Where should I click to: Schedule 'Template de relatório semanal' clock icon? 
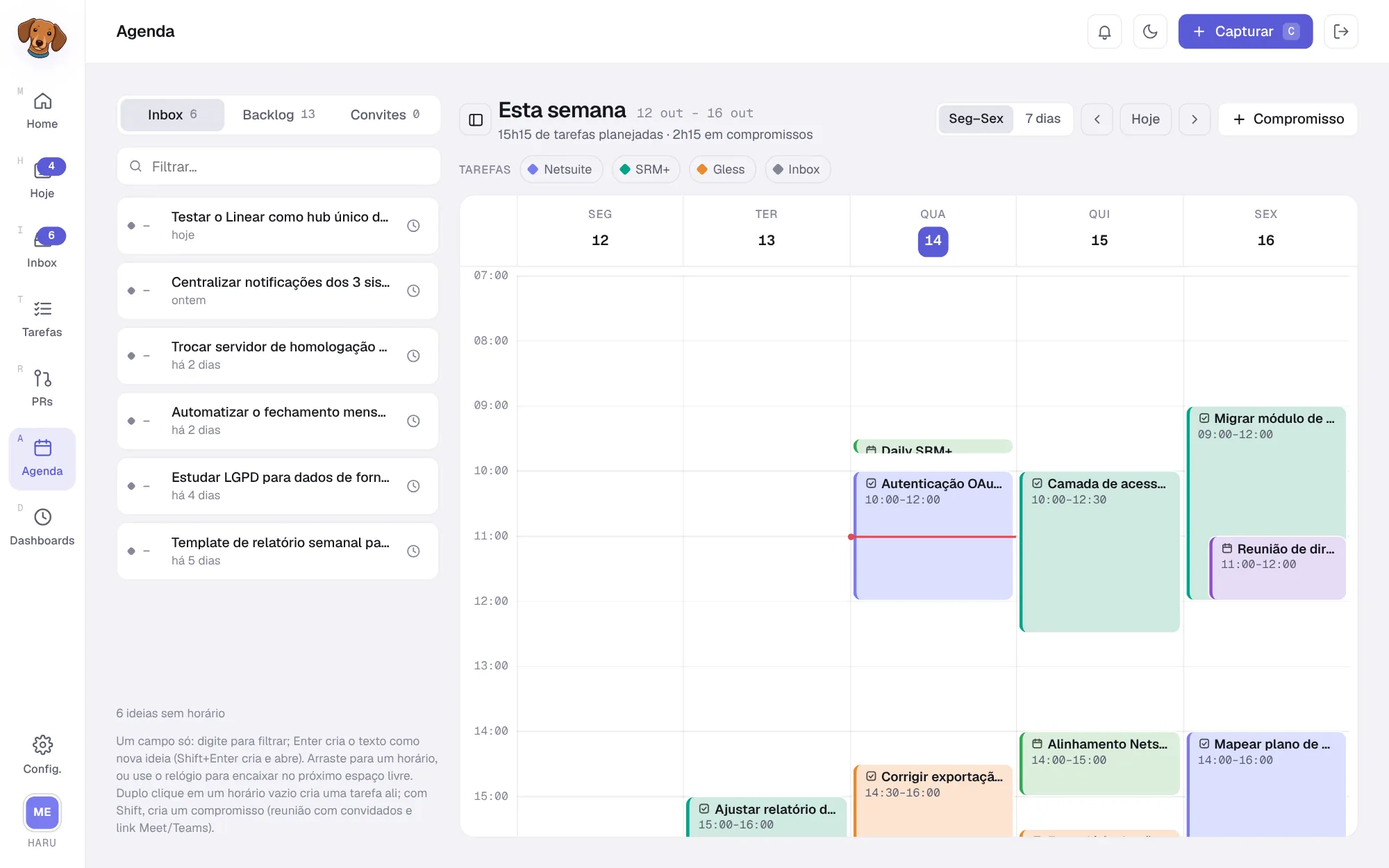click(413, 551)
